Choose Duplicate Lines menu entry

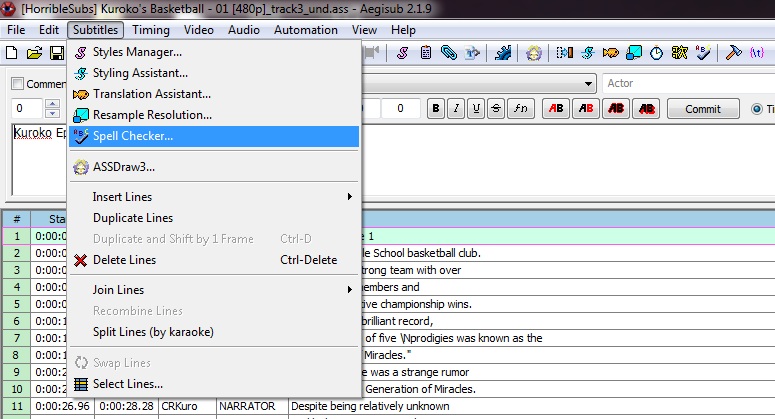(214, 218)
